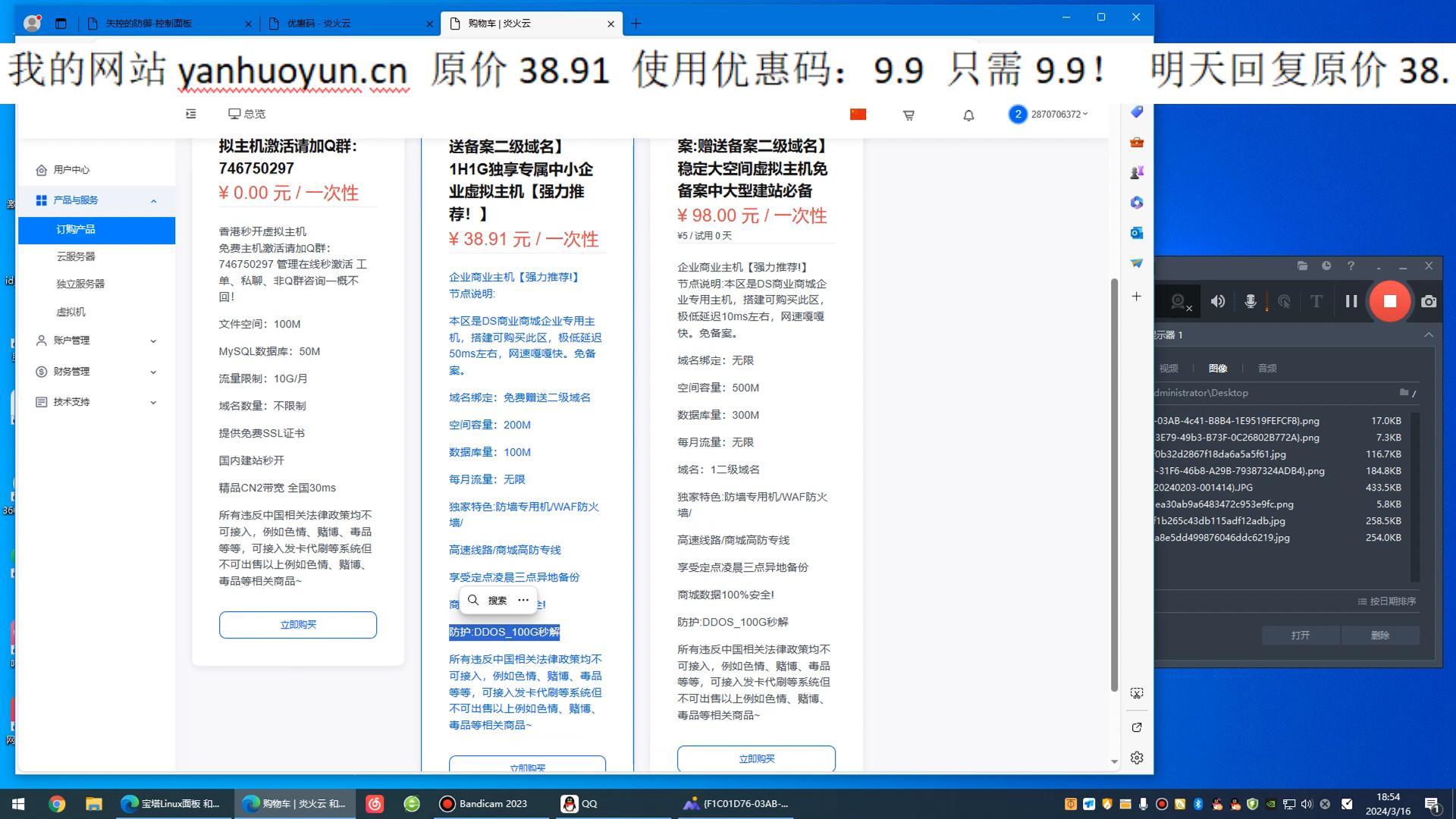The width and height of the screenshot is (1456, 819).
Task: Click the plus icon to customize Edge sidebar
Action: (x=1136, y=297)
